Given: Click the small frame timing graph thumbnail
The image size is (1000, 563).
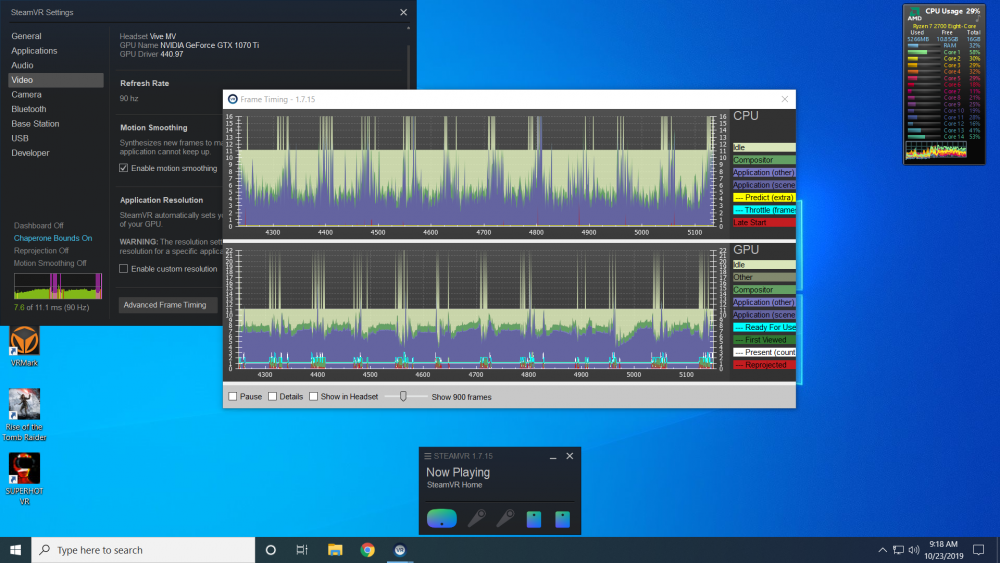Looking at the screenshot, I should point(58,286).
